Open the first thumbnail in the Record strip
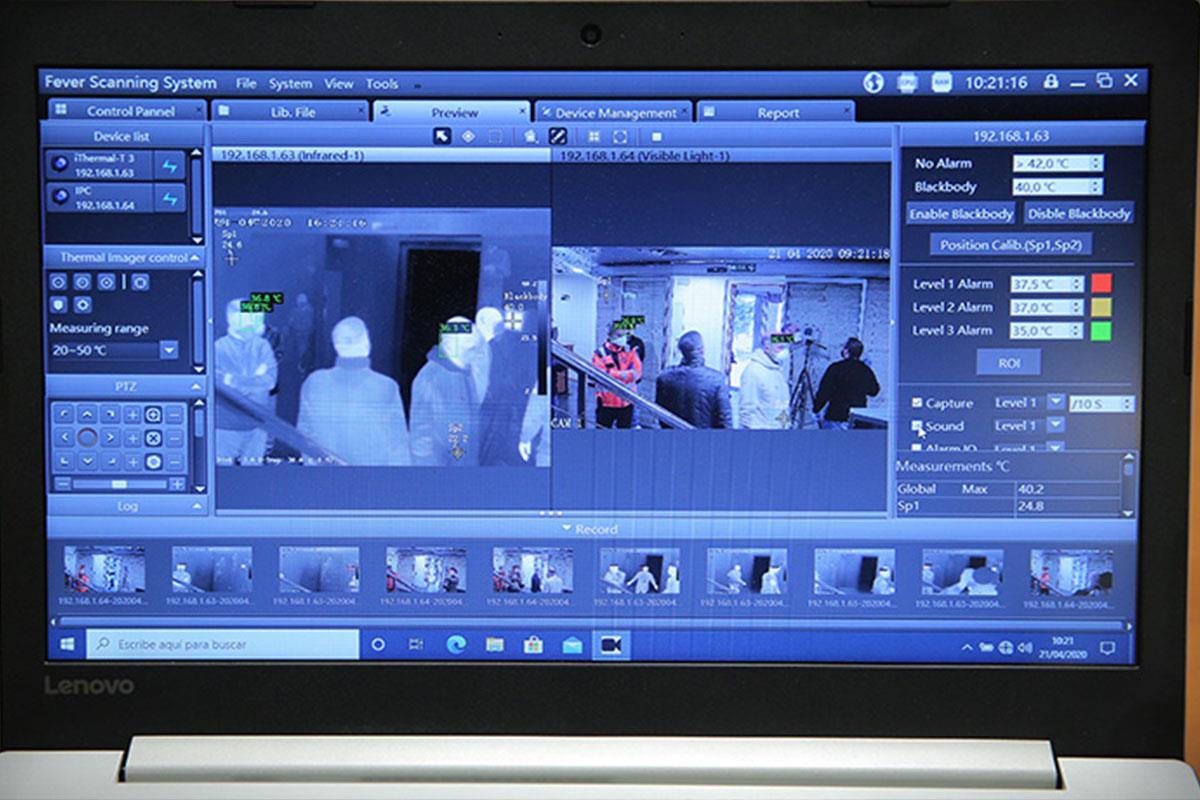 tap(105, 570)
